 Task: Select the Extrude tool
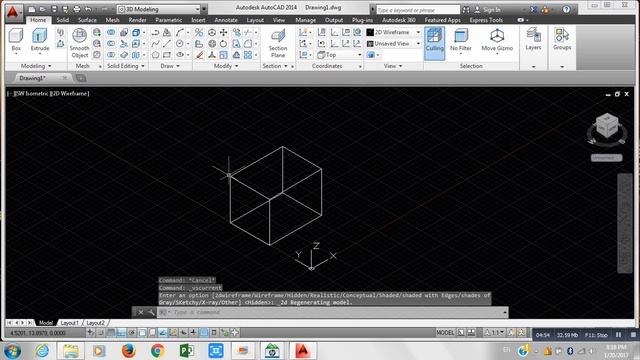click(x=40, y=40)
